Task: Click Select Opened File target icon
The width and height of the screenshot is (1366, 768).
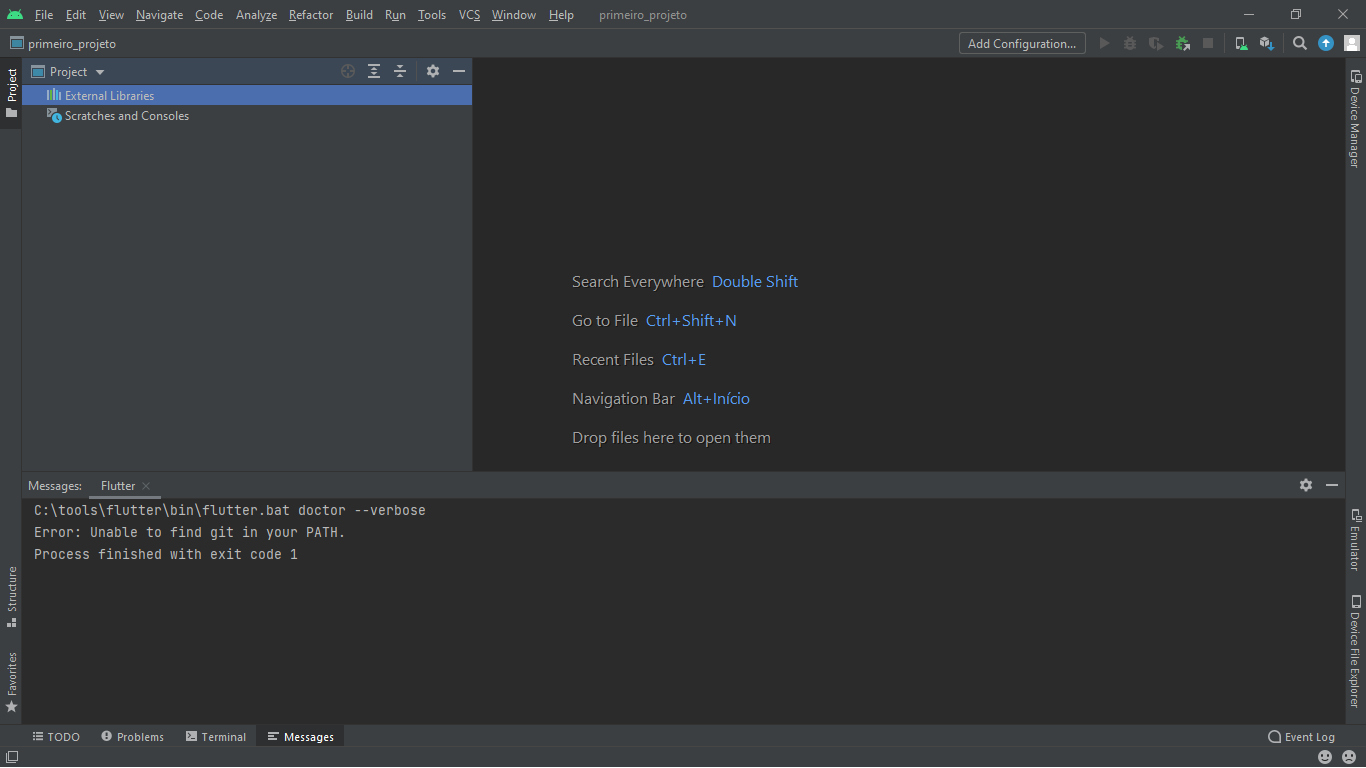Action: click(348, 71)
